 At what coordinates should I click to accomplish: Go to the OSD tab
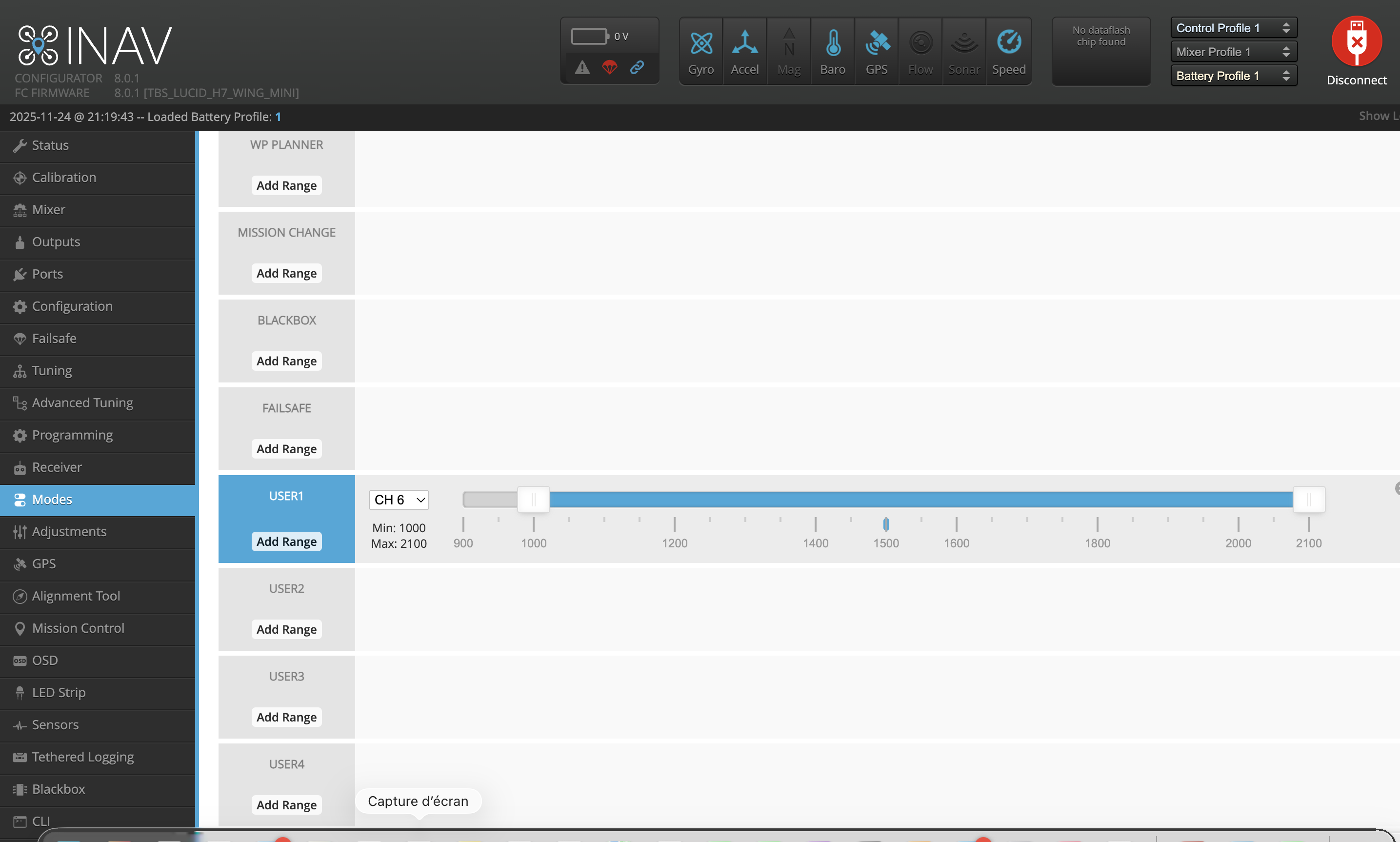point(45,660)
